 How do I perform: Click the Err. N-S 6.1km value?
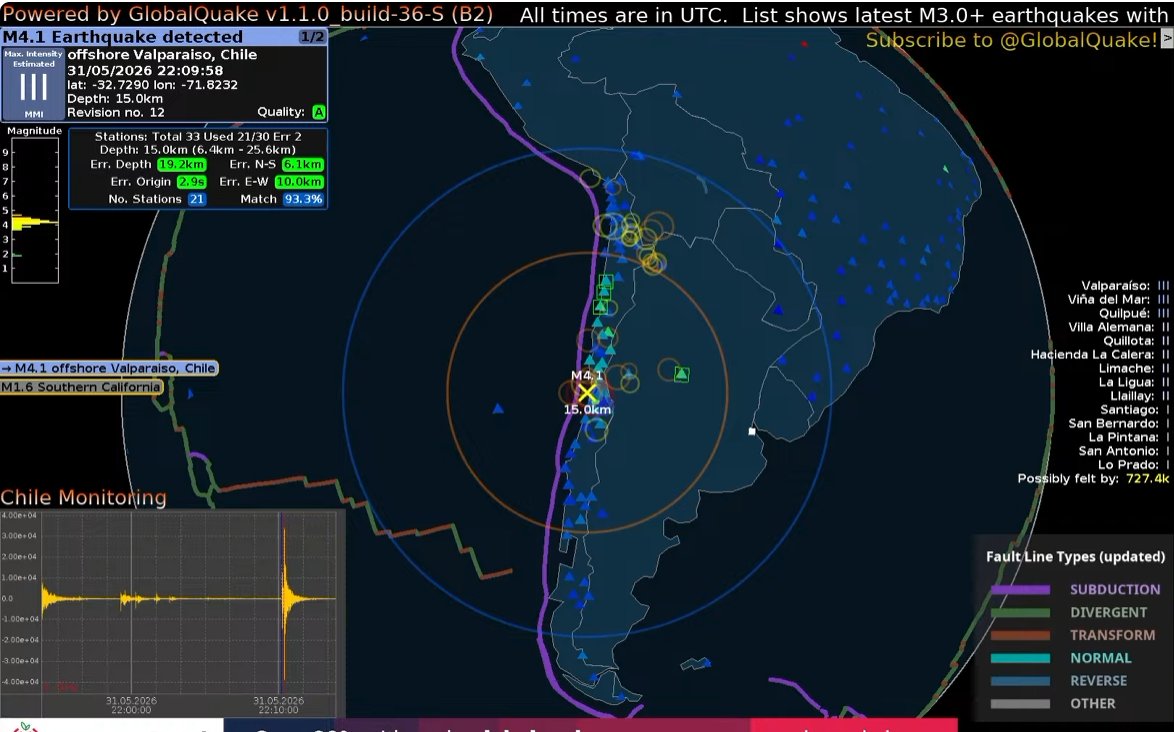302,165
